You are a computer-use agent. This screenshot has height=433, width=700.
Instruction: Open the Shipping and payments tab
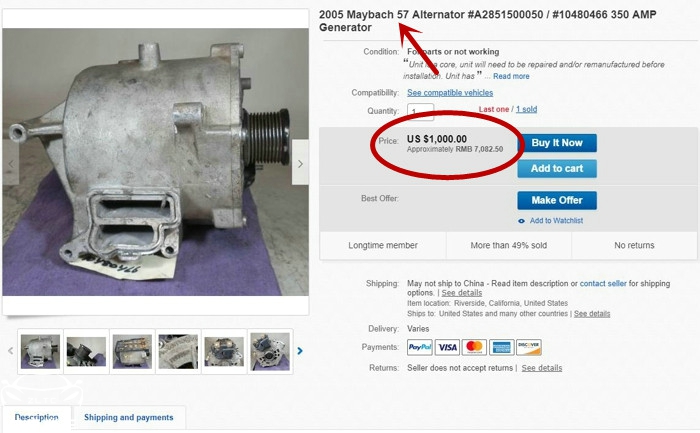click(x=129, y=417)
